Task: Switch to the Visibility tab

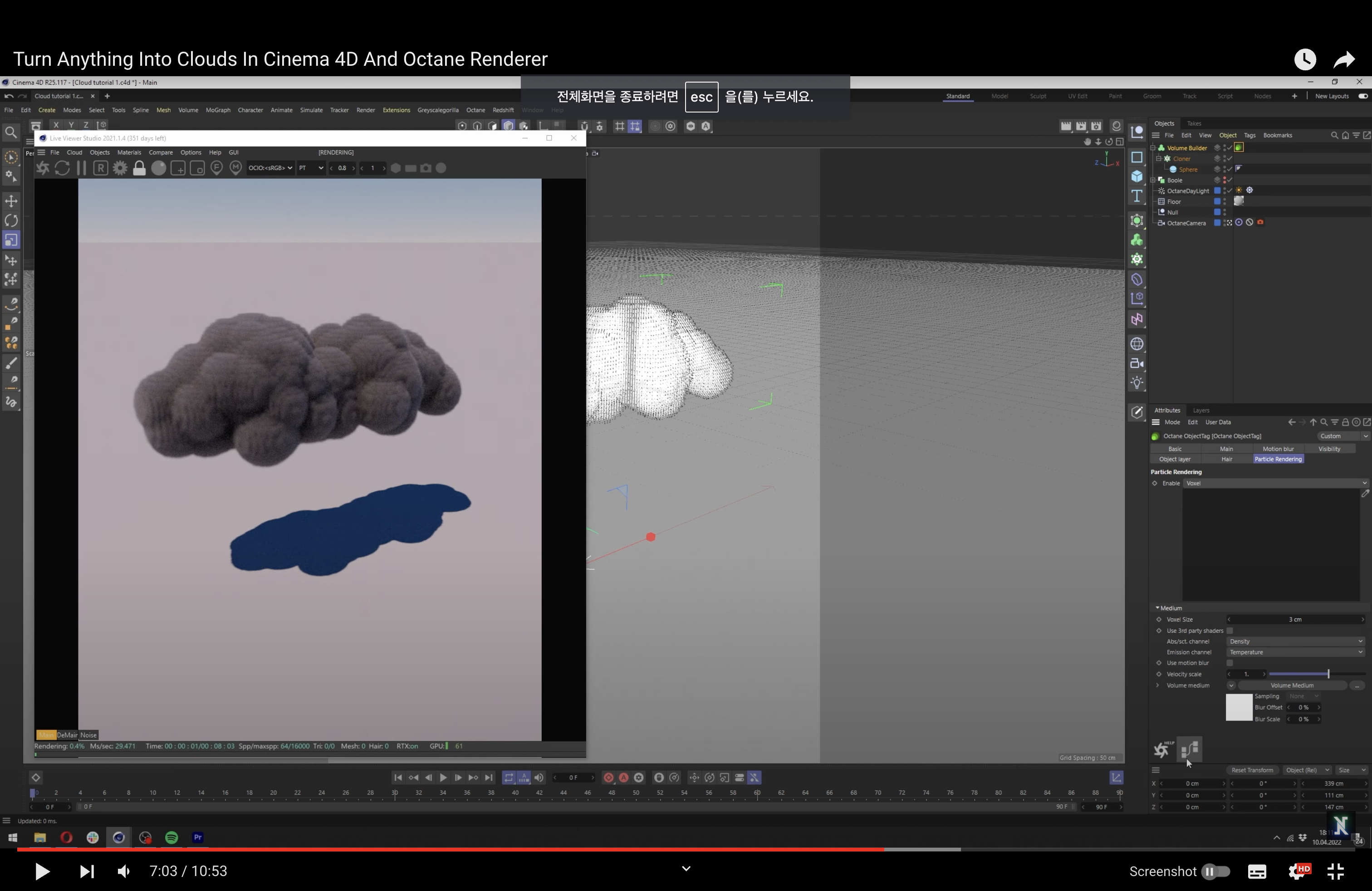Action: tap(1329, 449)
